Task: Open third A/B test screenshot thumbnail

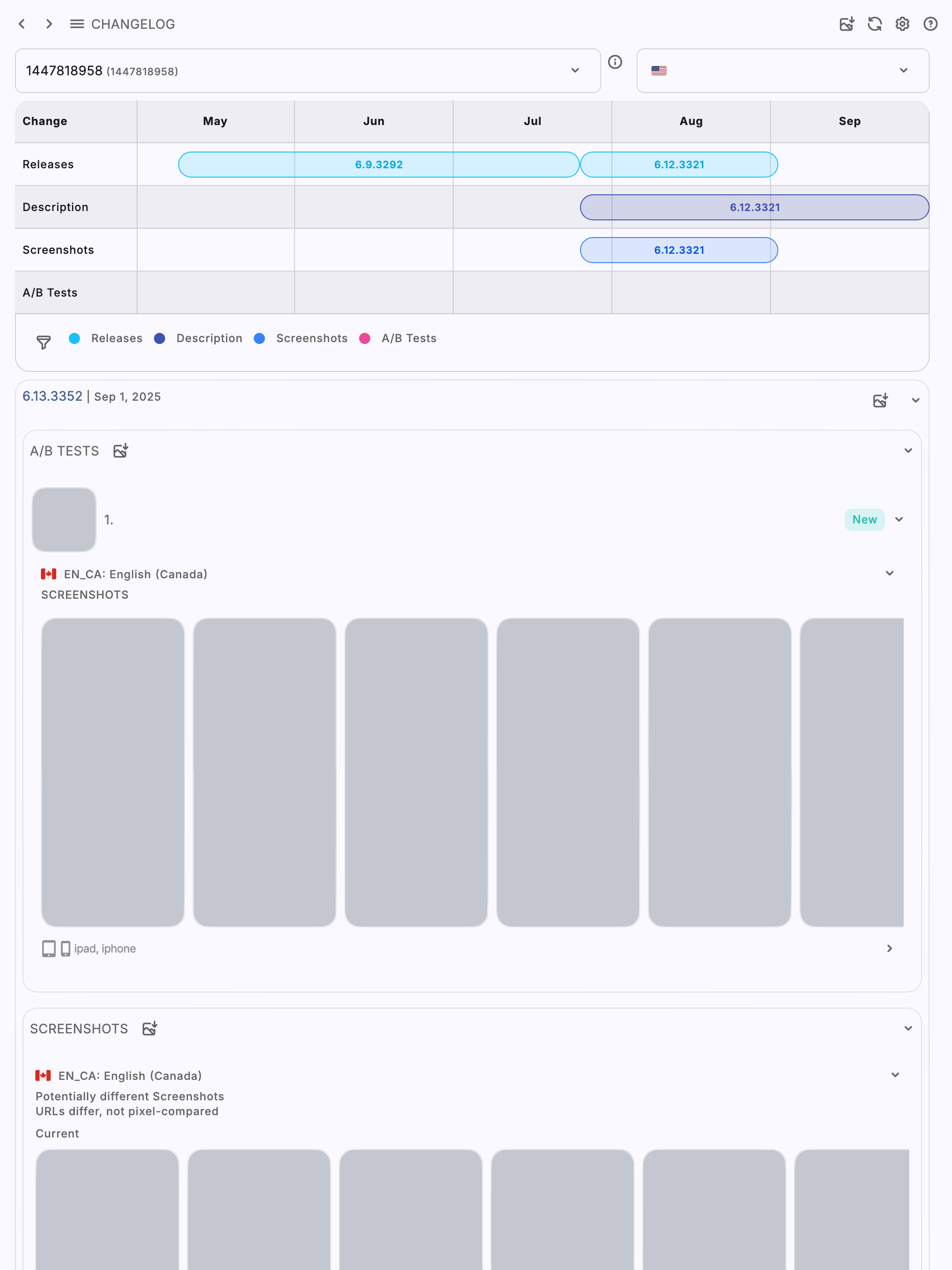Action: click(416, 772)
